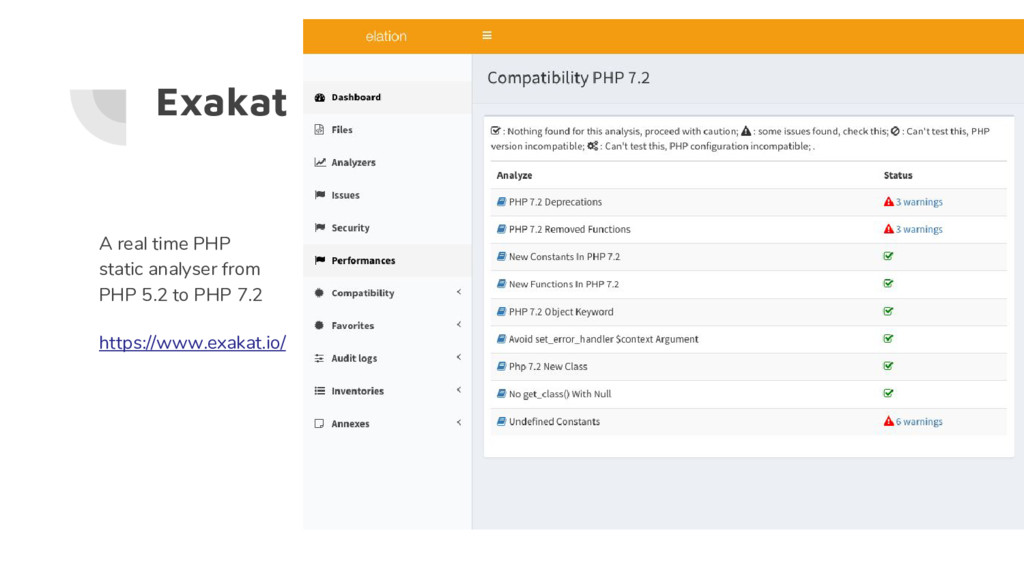Screen dimensions: 1024x576
Task: Open the Compatibility menu item
Action: pos(387,293)
